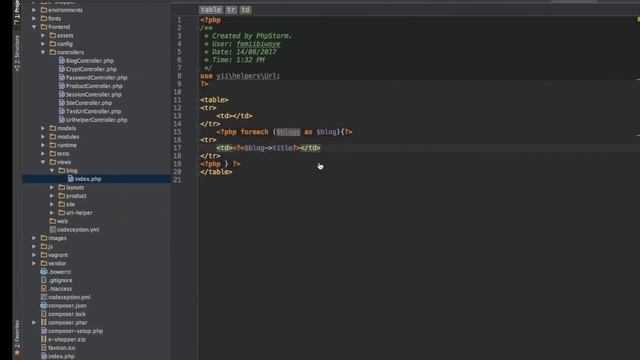Click the .bowerrc file icon

tap(44, 272)
